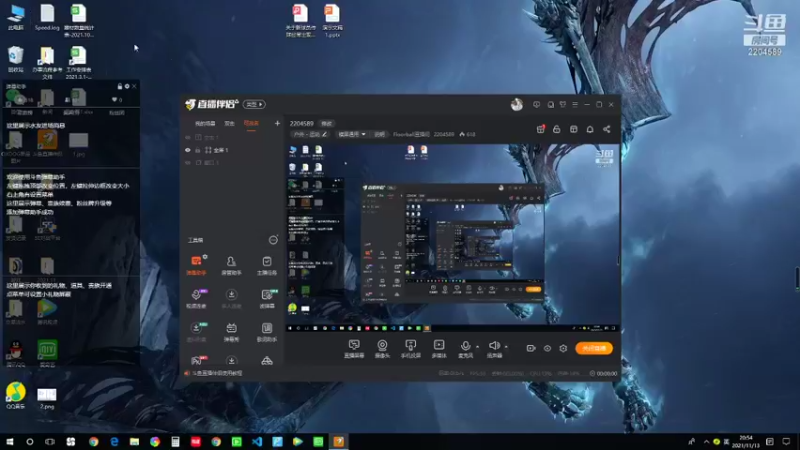Screen dimensions: 800x450
Task: Open Visual Studio Code from taskbar
Action: pos(257,442)
